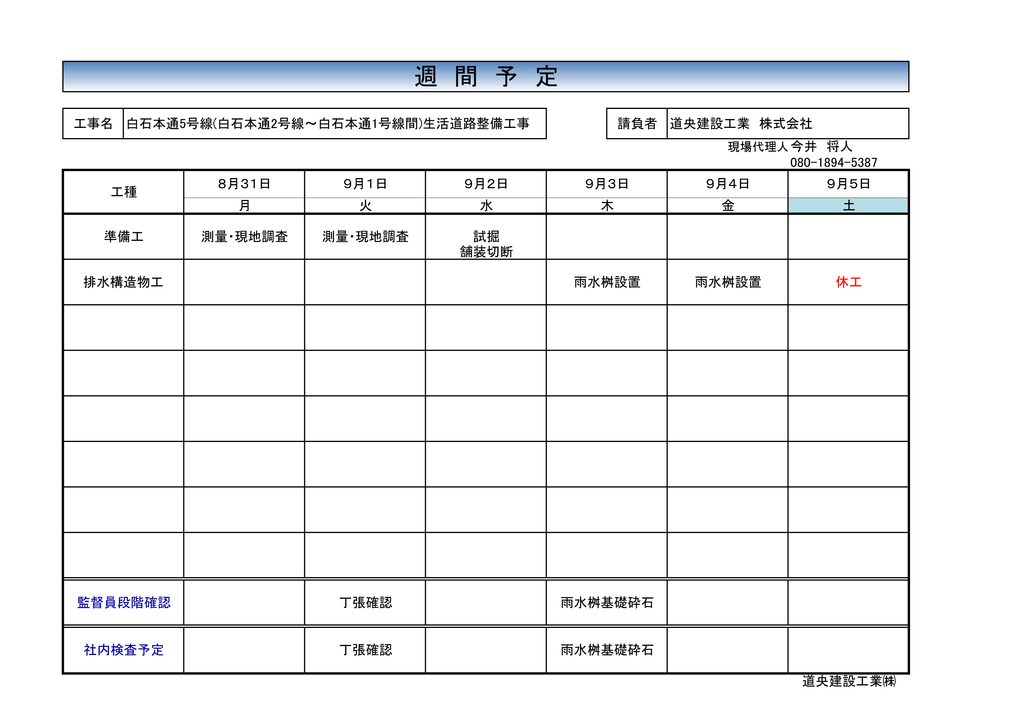Select the 工種 header cell
Screen dimensions: 1024x724
coord(123,192)
